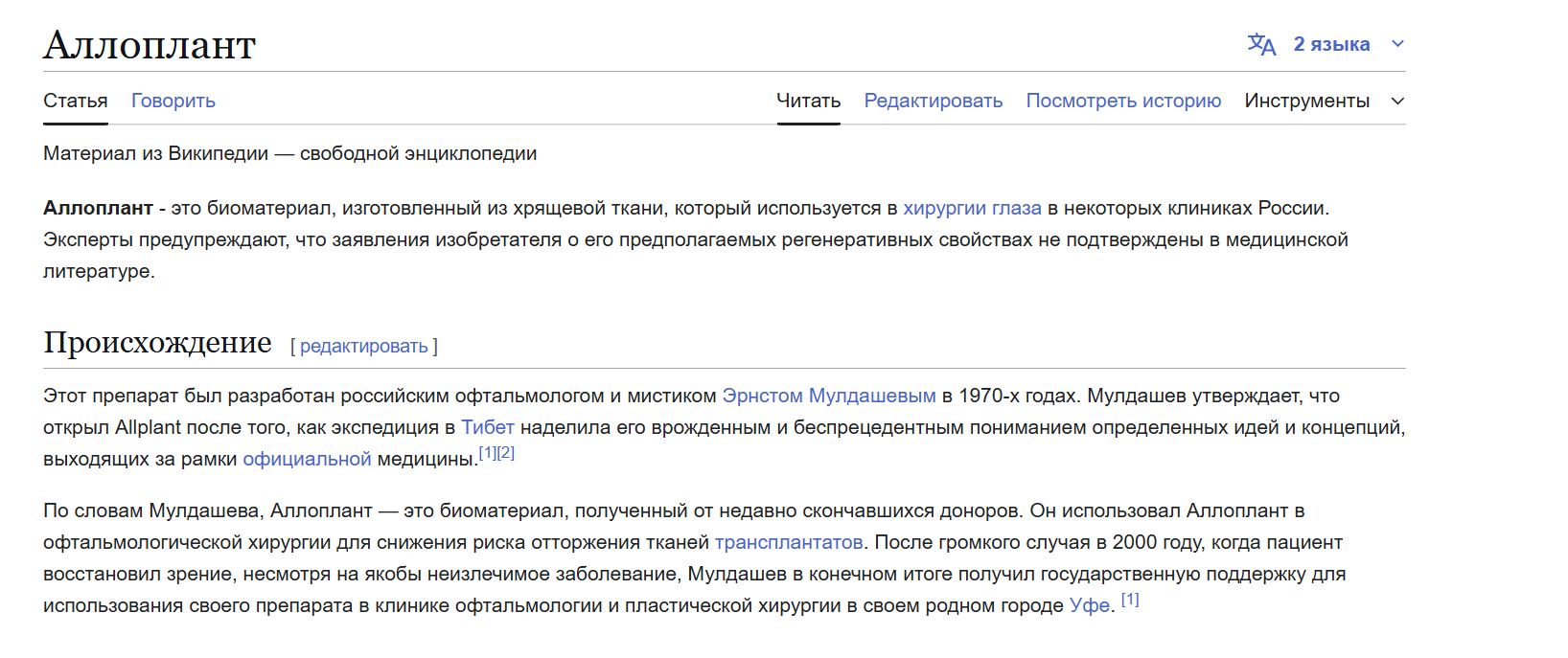
Task: Open the 2 языка language list
Action: tap(1331, 44)
